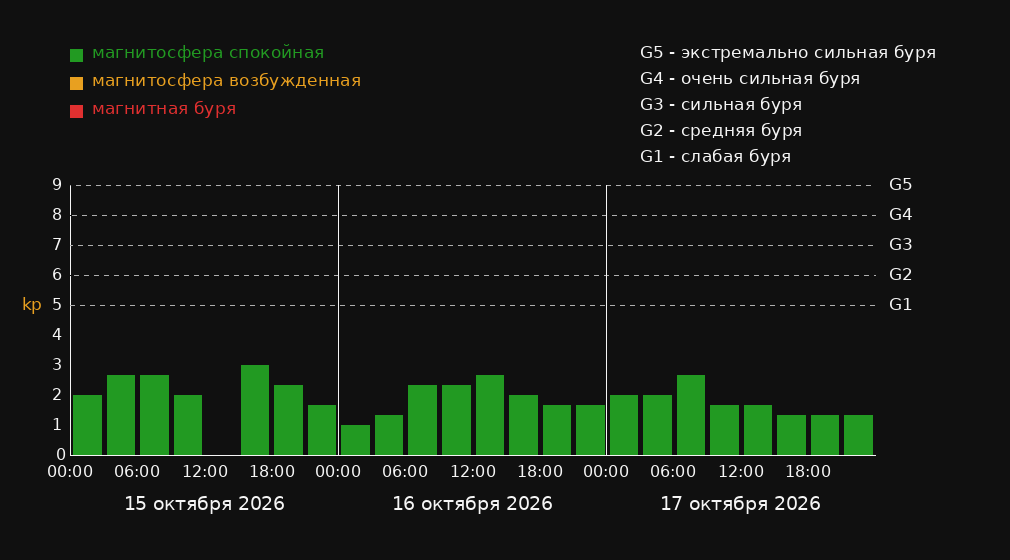1010x560 pixels.
Task: Click the orange excited magnetosphere legend square
Action: click(76, 83)
